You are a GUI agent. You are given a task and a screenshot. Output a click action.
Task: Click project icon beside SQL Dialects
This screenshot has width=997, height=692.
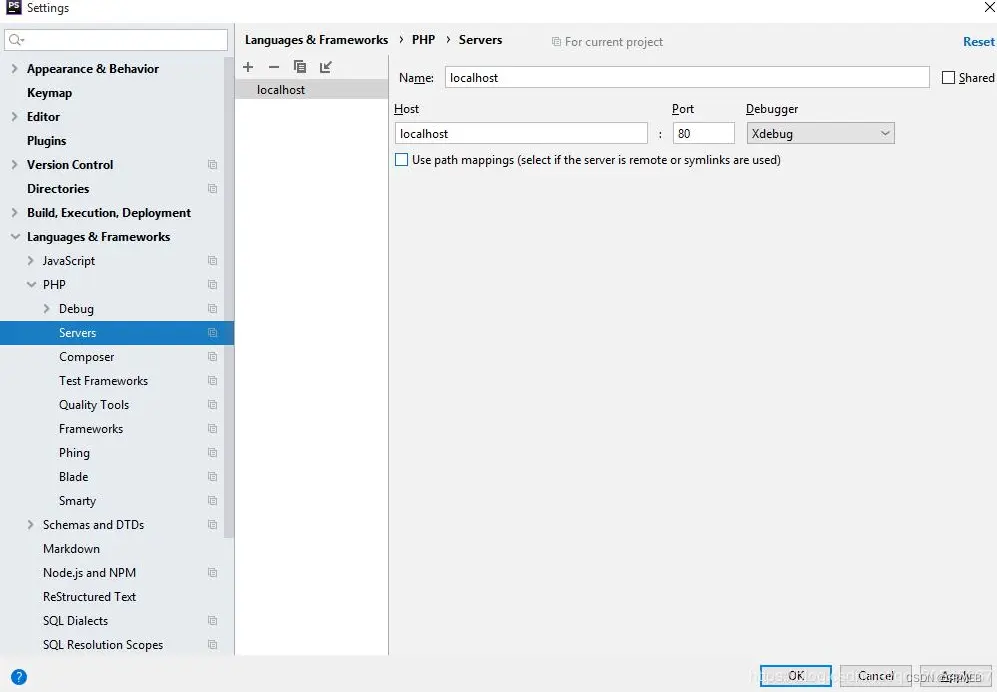click(x=212, y=621)
